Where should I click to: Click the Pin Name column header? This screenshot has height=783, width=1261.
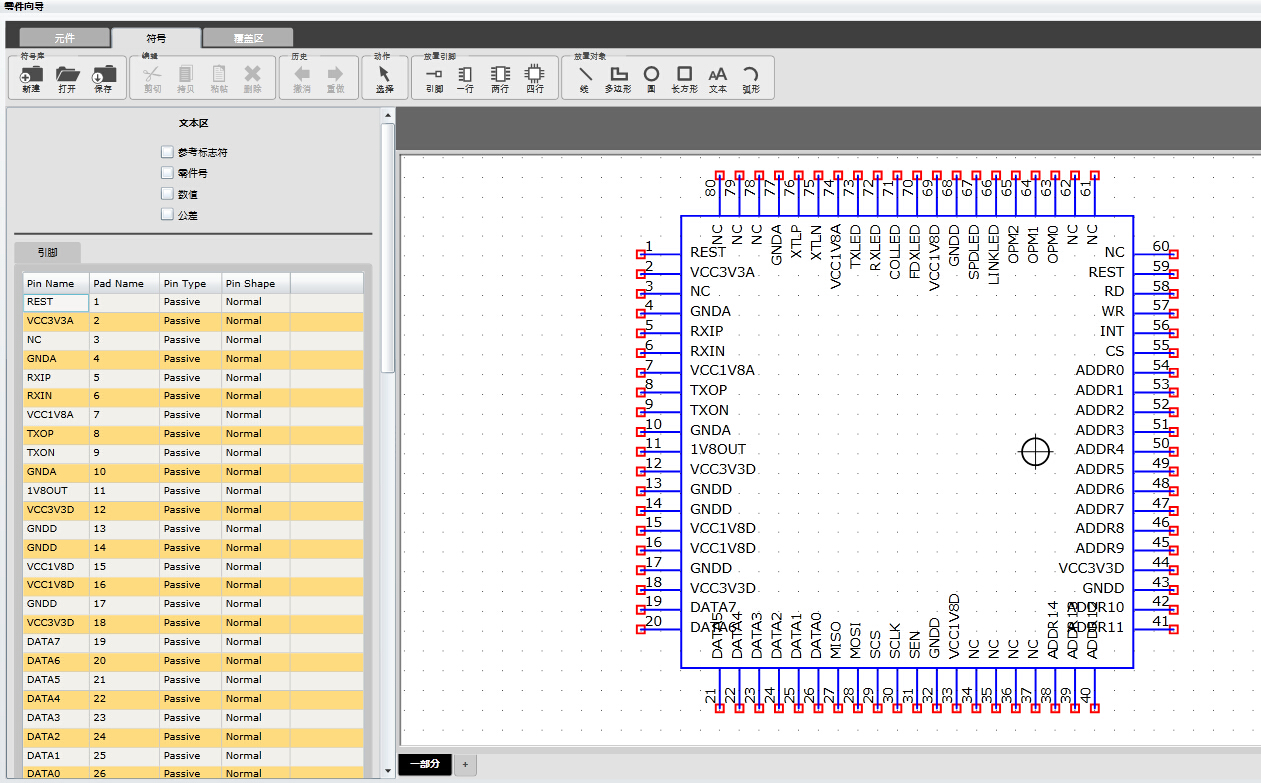(x=56, y=283)
